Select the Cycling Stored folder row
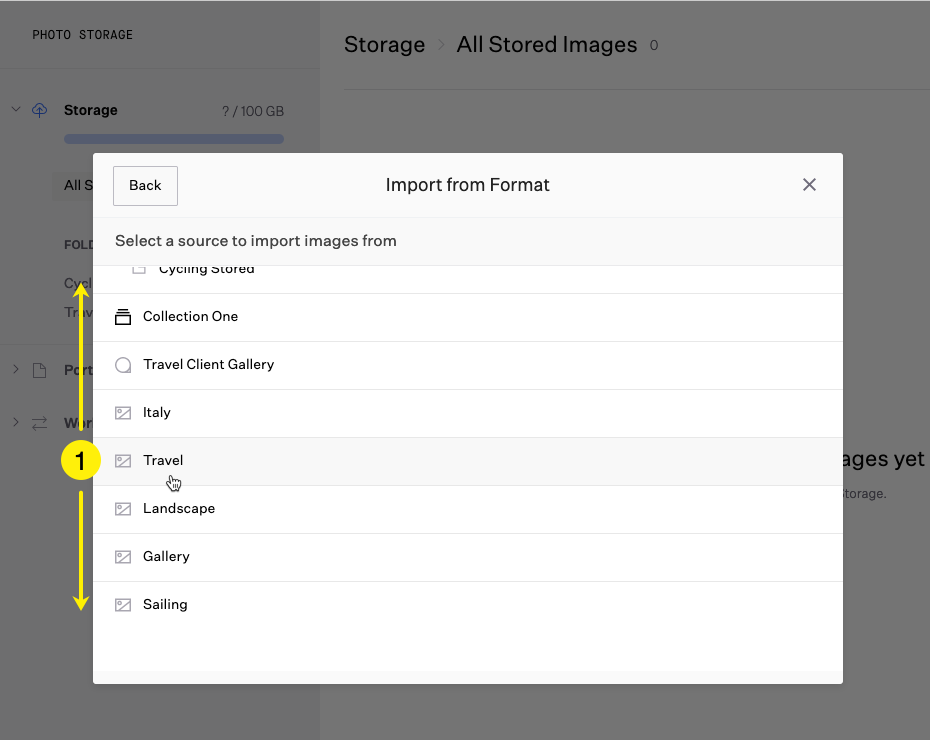The image size is (930, 740). pyautogui.click(x=206, y=271)
